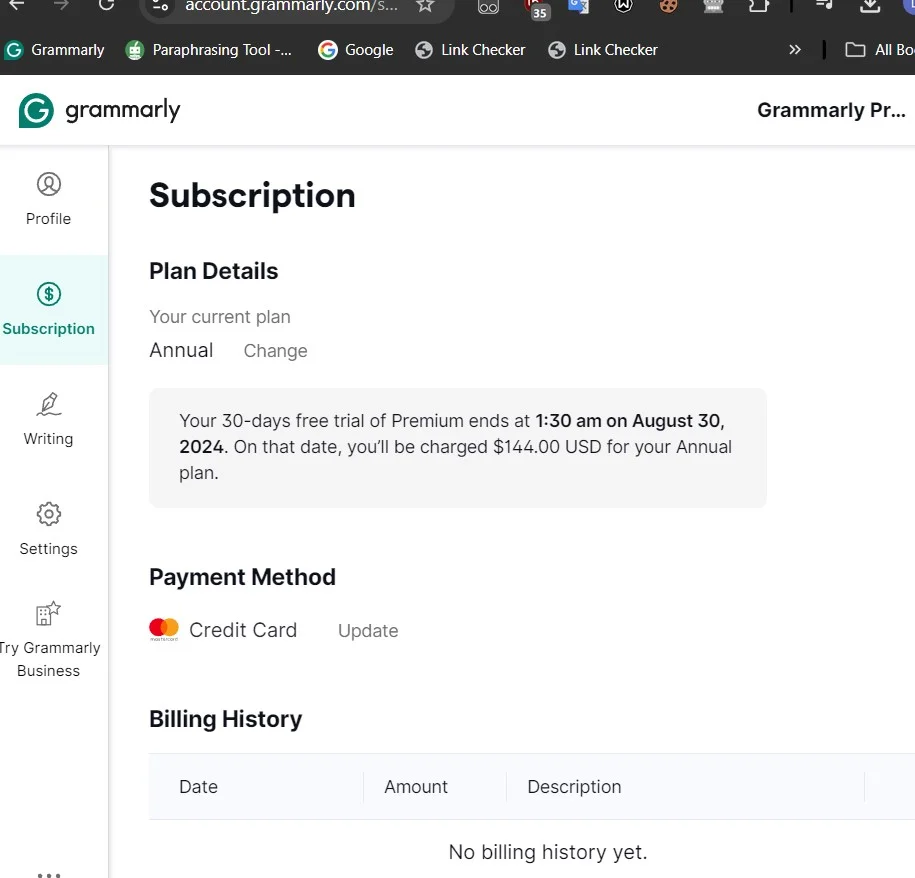Open the Google Translate extension icon
Image resolution: width=915 pixels, height=878 pixels.
[x=578, y=6]
